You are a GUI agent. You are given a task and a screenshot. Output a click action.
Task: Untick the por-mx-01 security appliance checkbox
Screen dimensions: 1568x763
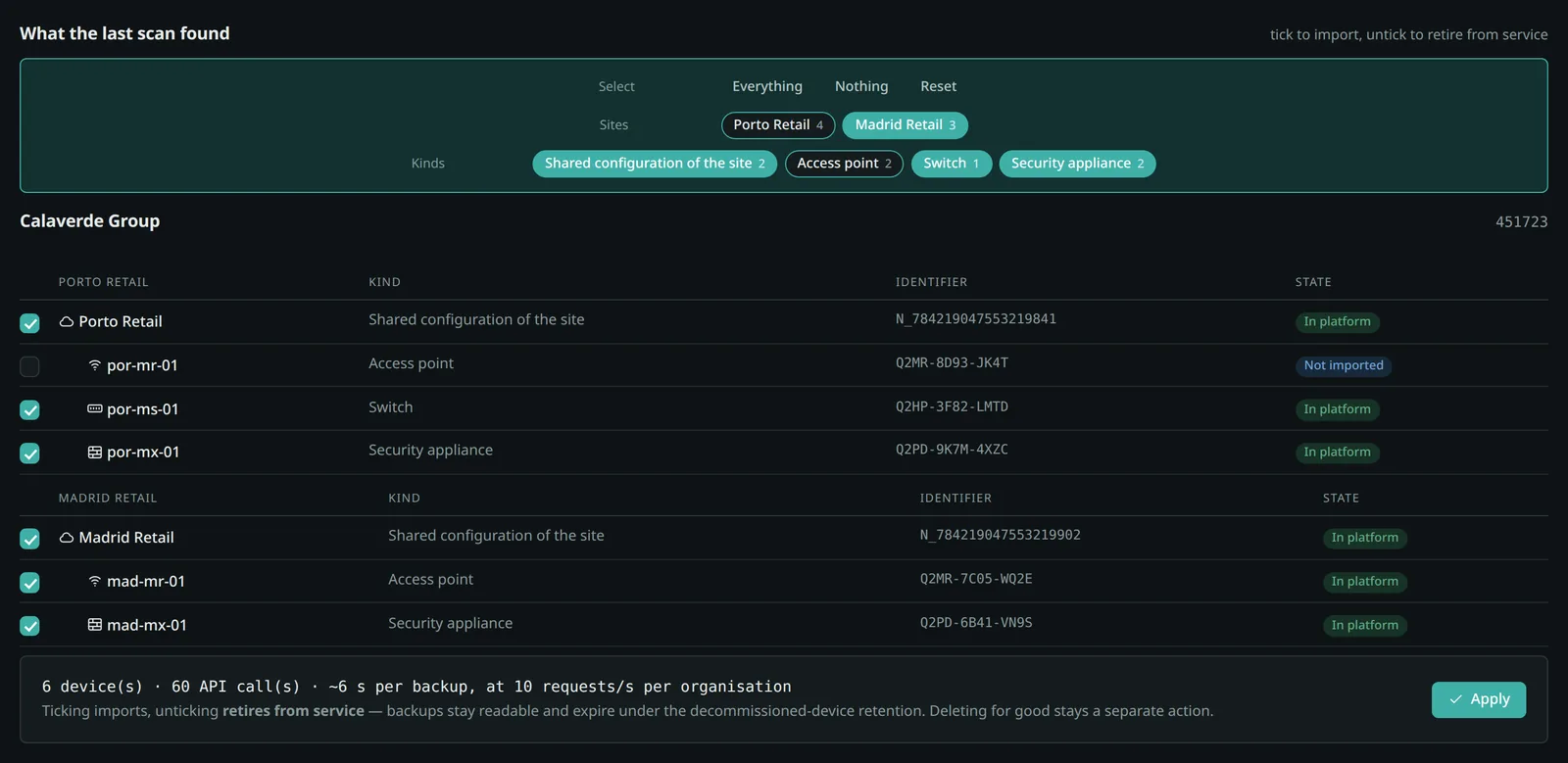point(30,453)
